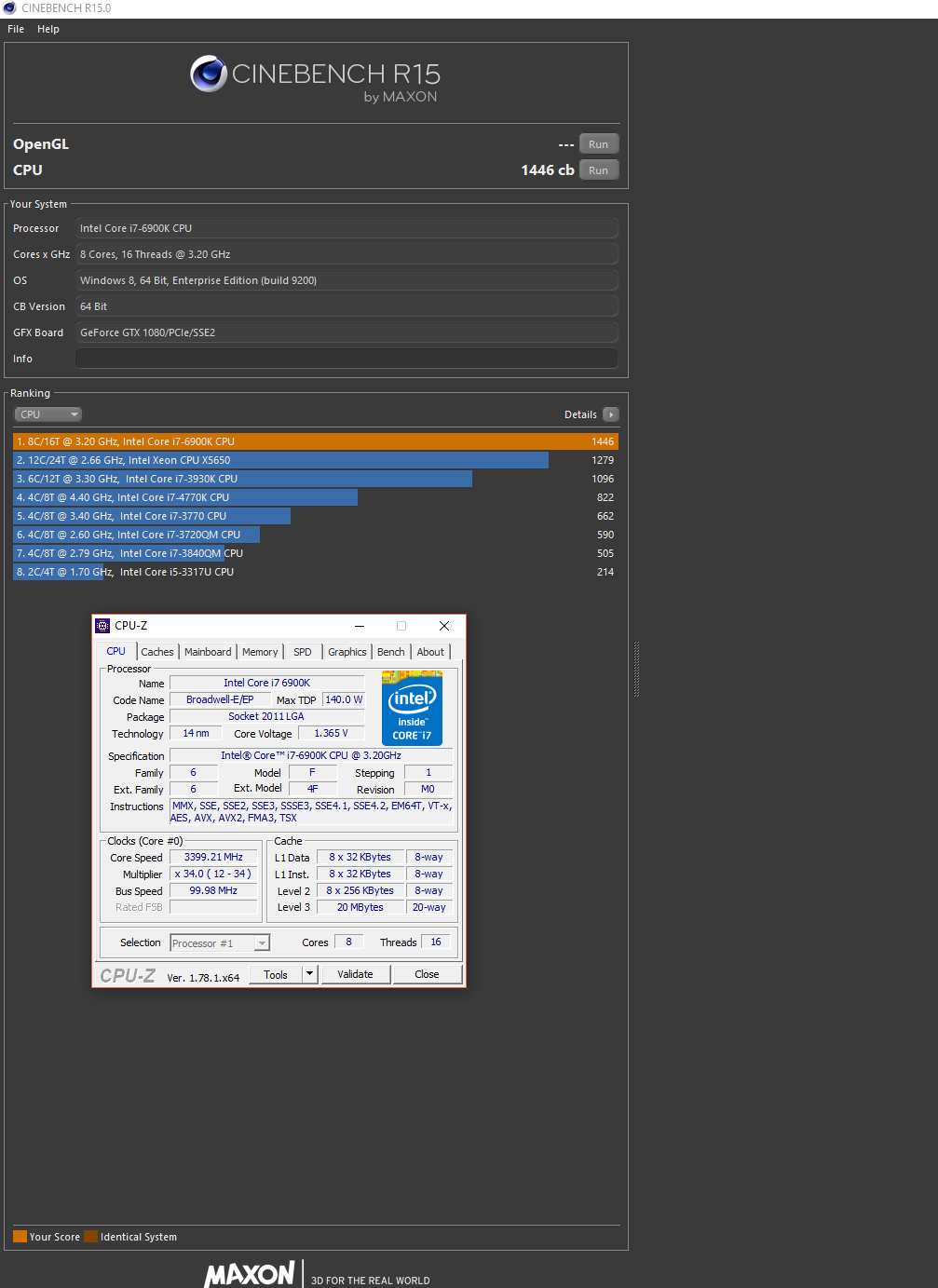Click the Cores value 8 in CPU-Z
Viewport: 938px width, 1288px height.
coord(349,942)
